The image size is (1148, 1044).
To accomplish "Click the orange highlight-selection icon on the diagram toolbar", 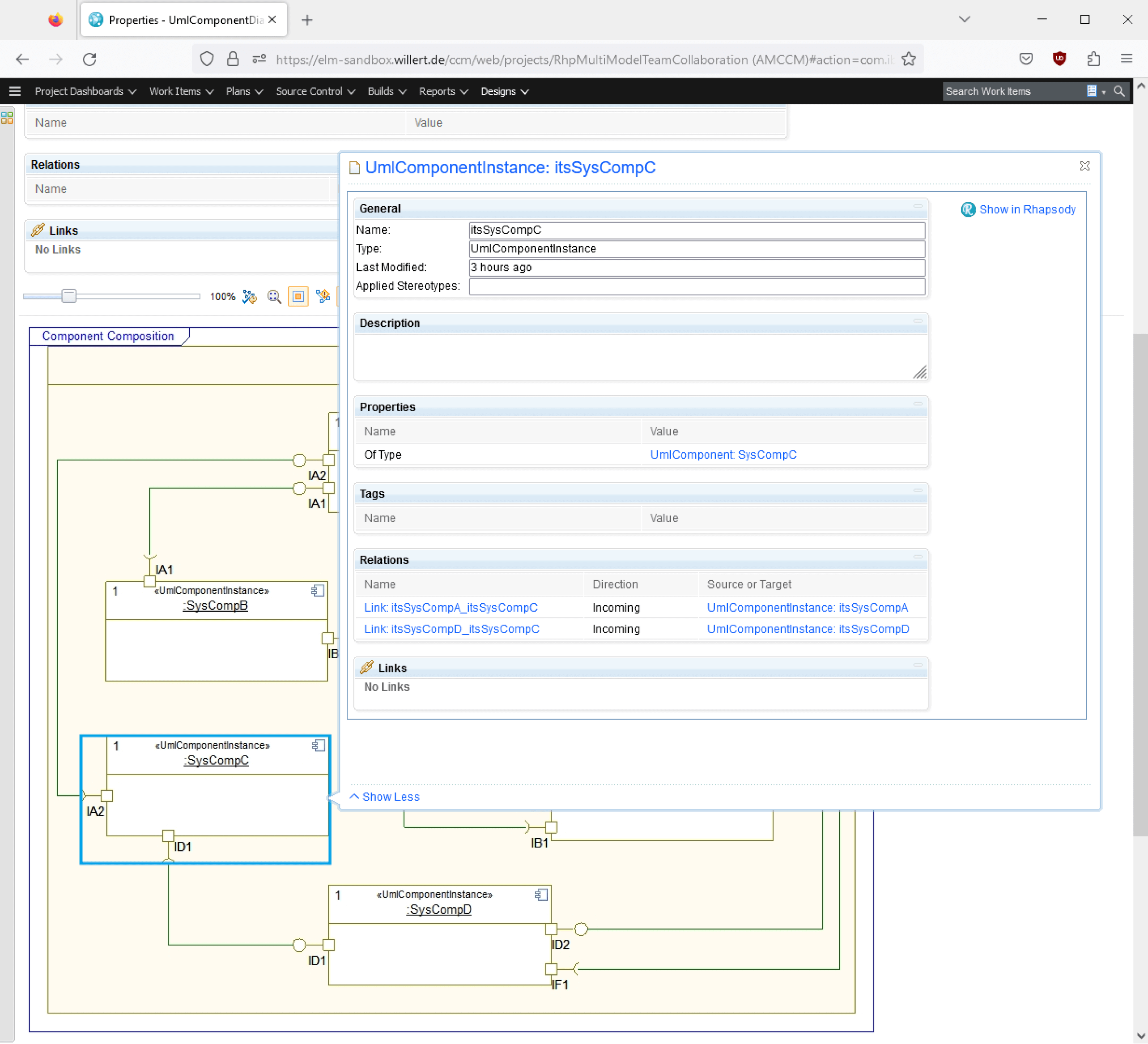I will pyautogui.click(x=298, y=296).
